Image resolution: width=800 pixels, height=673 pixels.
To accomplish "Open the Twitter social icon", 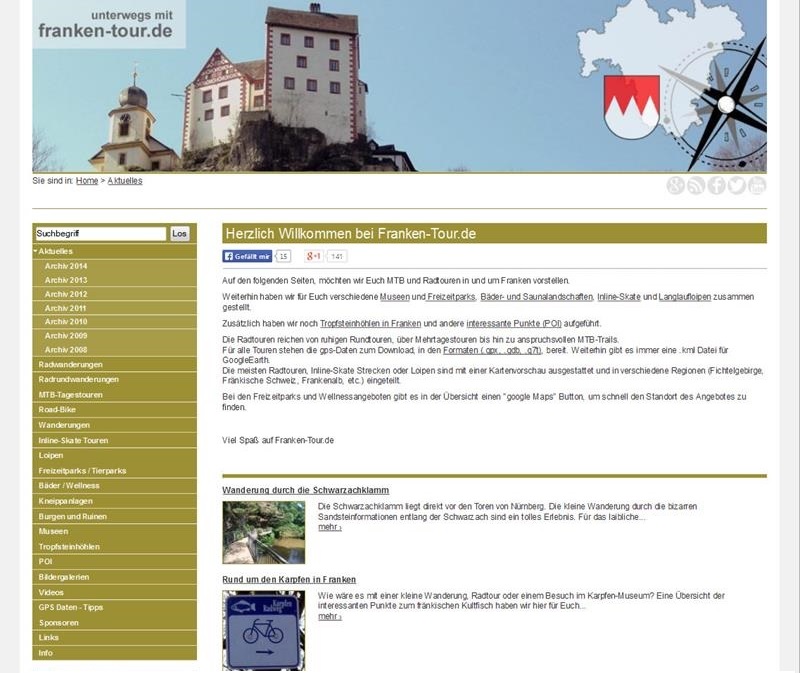I will [736, 185].
